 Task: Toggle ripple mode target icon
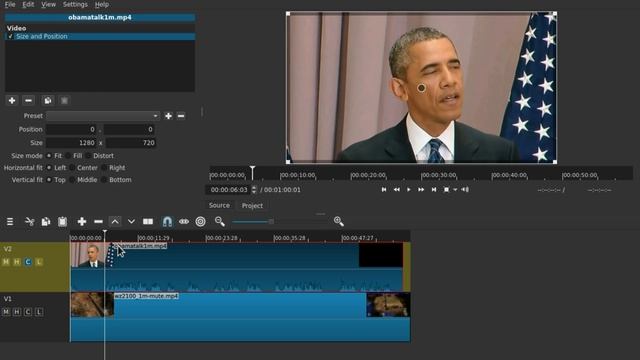coord(200,222)
